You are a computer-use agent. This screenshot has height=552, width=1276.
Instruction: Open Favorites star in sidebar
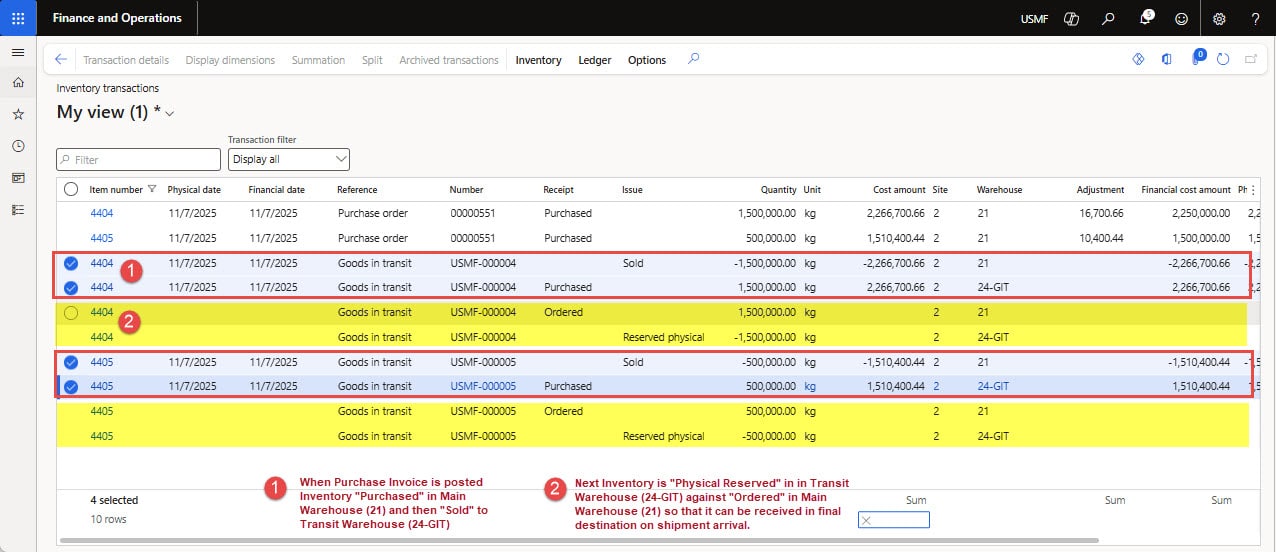tap(18, 115)
